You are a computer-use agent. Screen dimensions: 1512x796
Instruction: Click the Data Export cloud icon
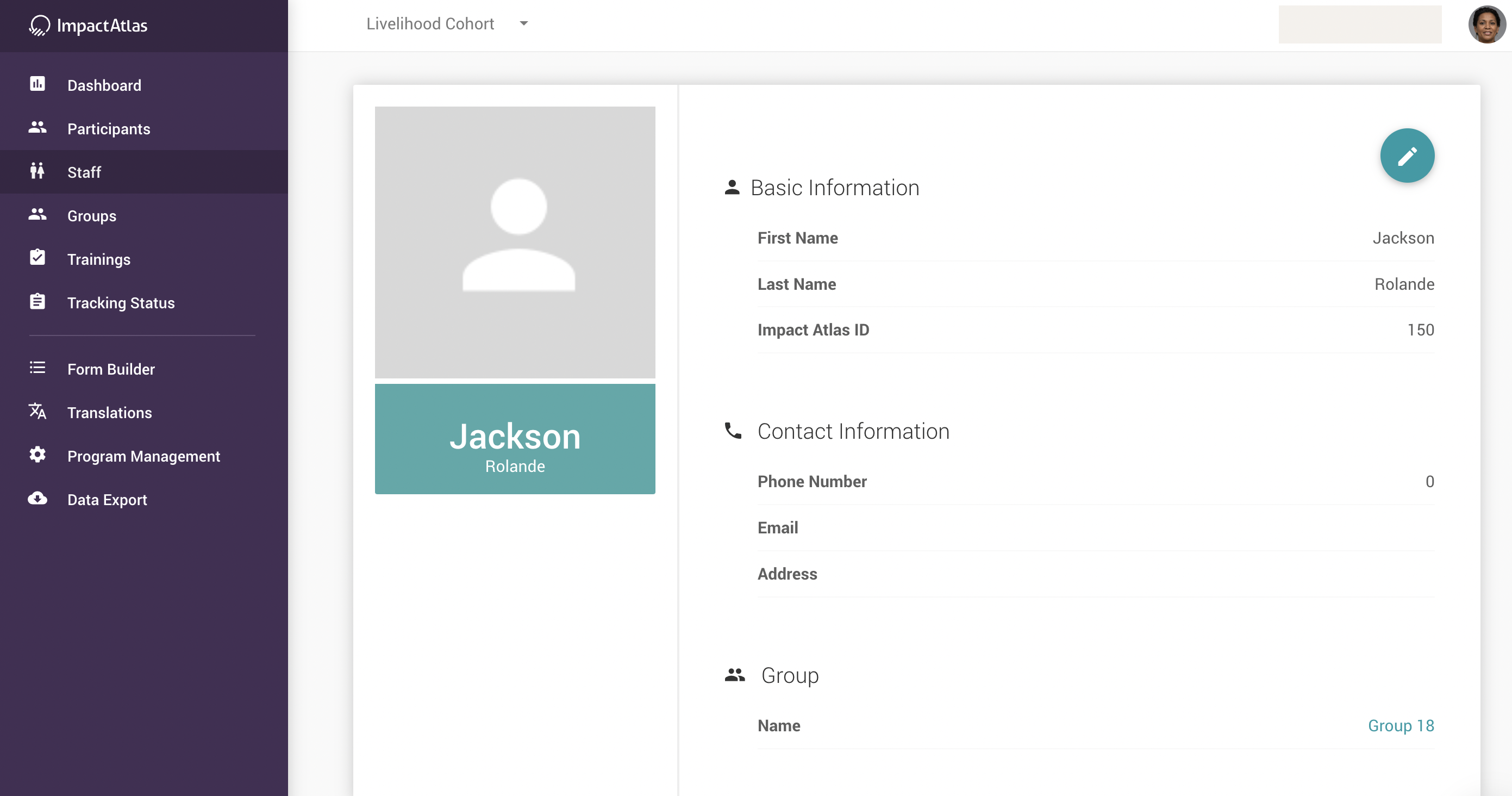[37, 499]
